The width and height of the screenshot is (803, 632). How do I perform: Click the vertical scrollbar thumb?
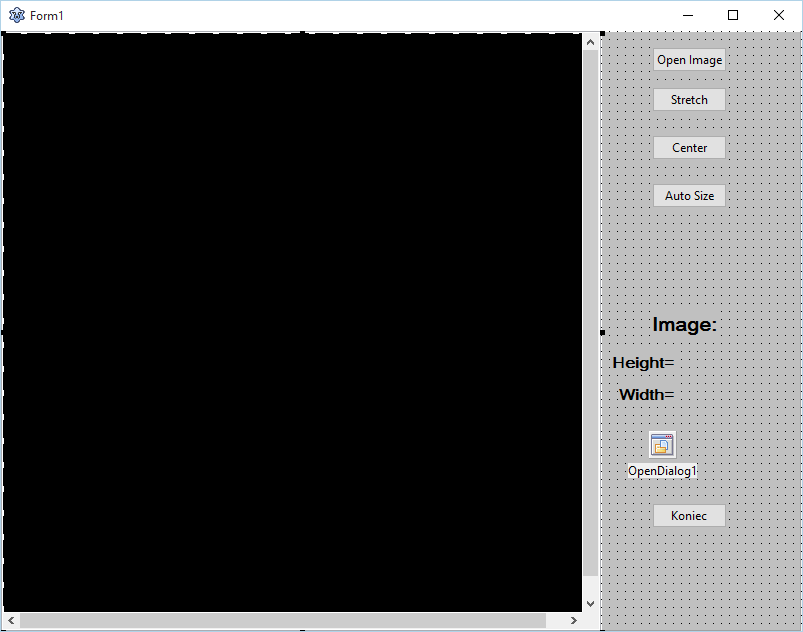[590, 313]
